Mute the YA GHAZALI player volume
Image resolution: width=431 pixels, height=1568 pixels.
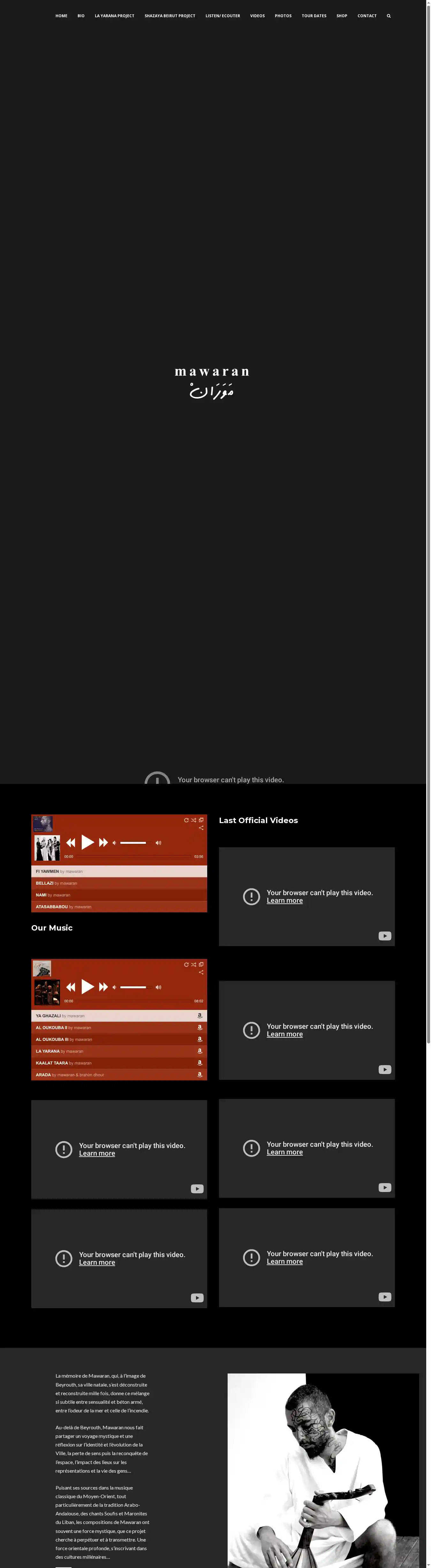114,987
